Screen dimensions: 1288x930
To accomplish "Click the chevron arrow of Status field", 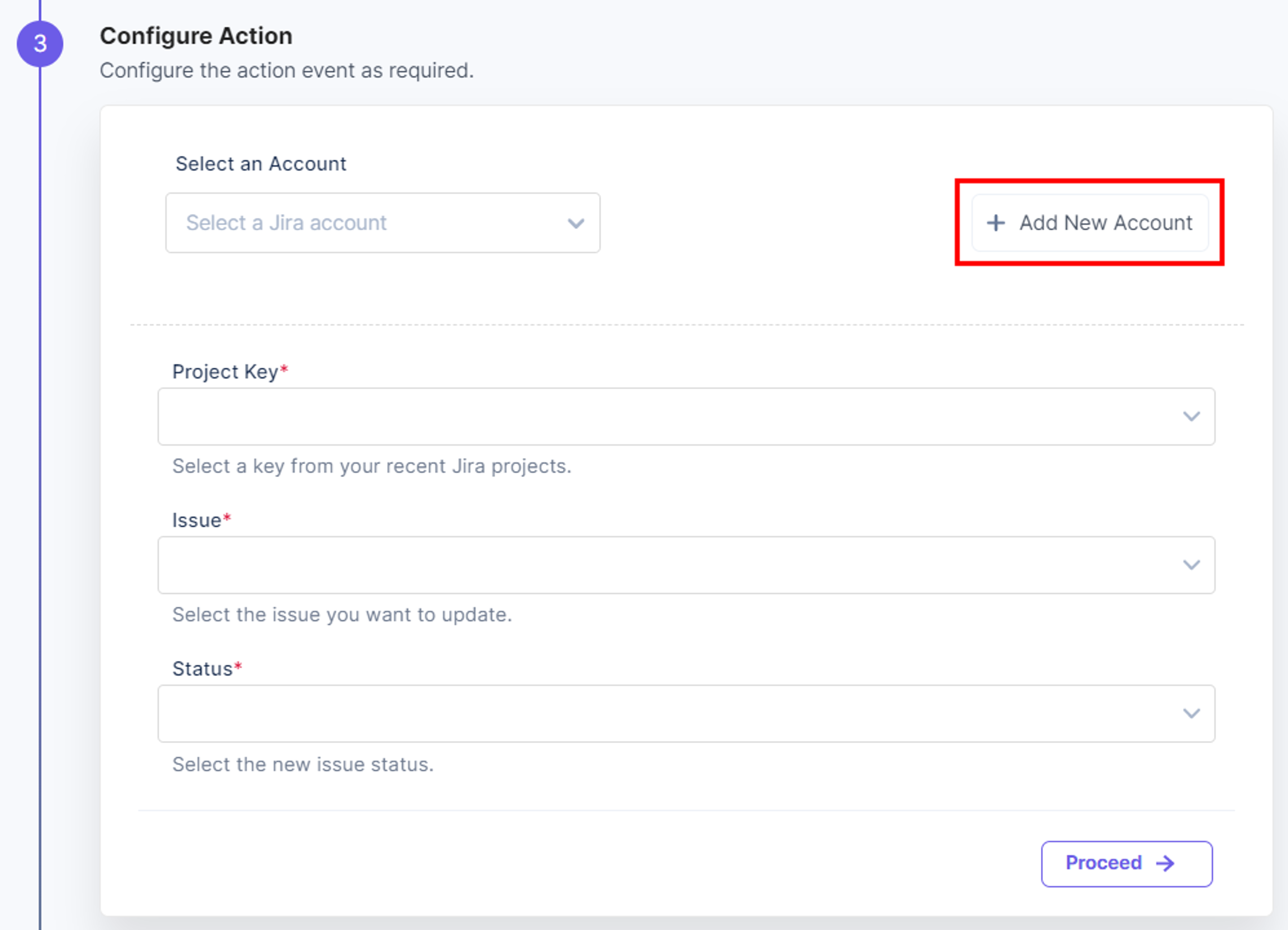I will (1191, 714).
